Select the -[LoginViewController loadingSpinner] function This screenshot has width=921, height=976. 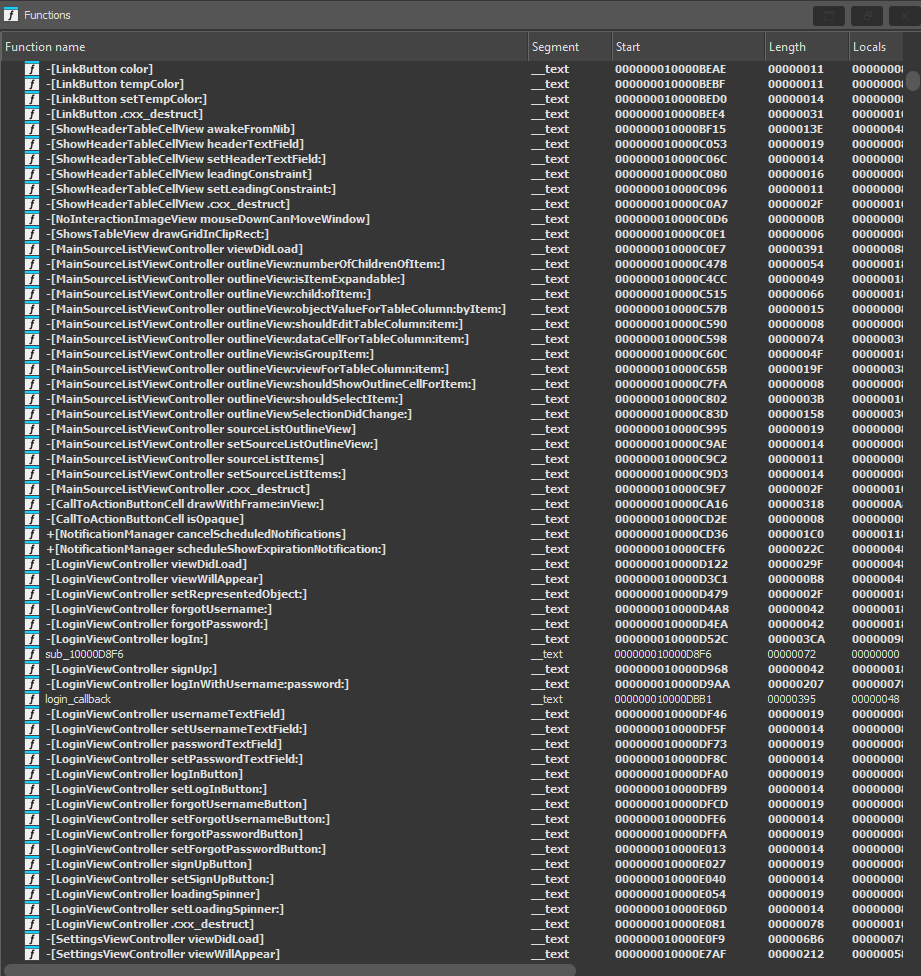coord(155,893)
